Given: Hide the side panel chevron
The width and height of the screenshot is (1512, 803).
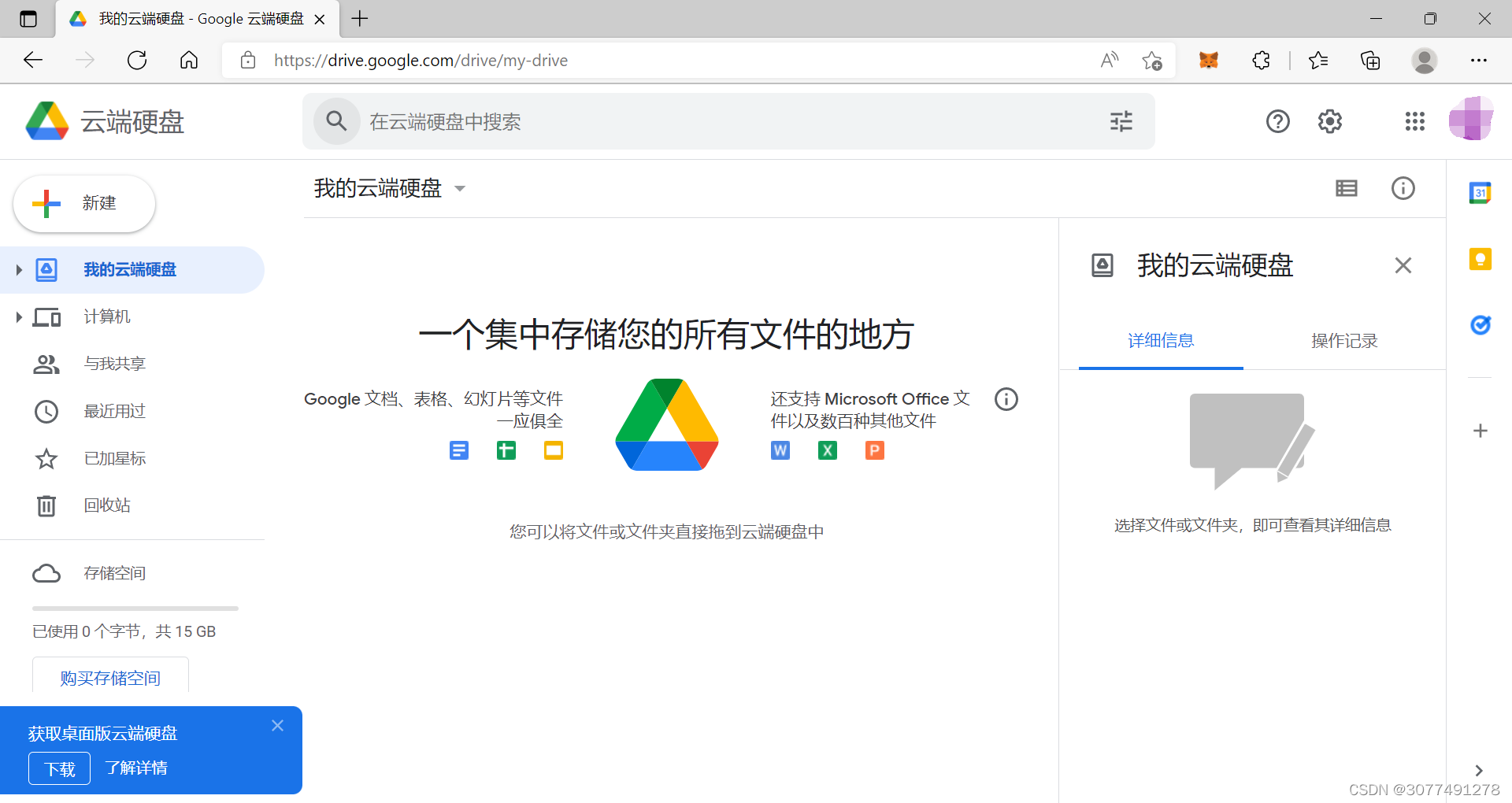Looking at the screenshot, I should tap(1479, 771).
